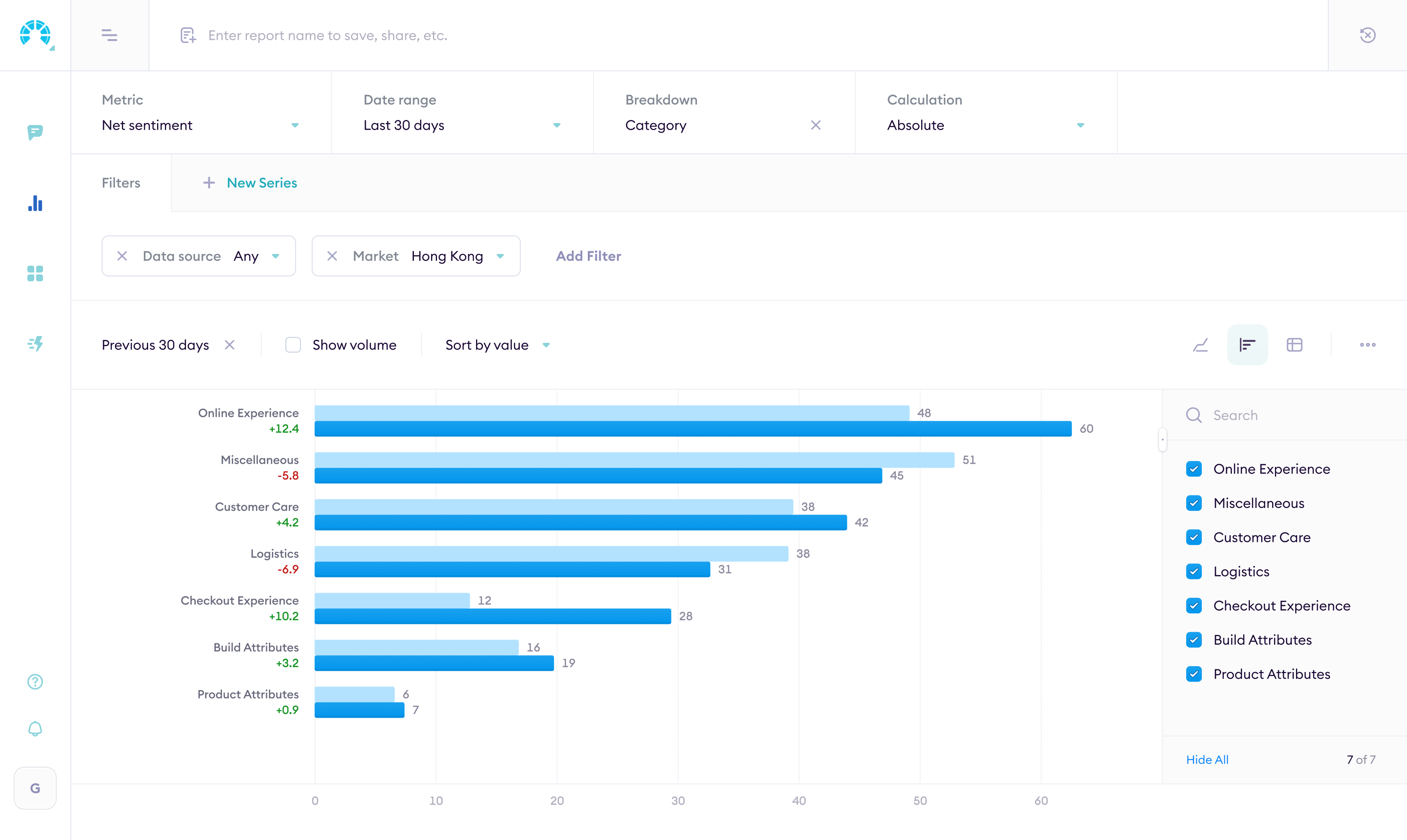
Task: Switch chart to line view
Action: click(x=1201, y=345)
